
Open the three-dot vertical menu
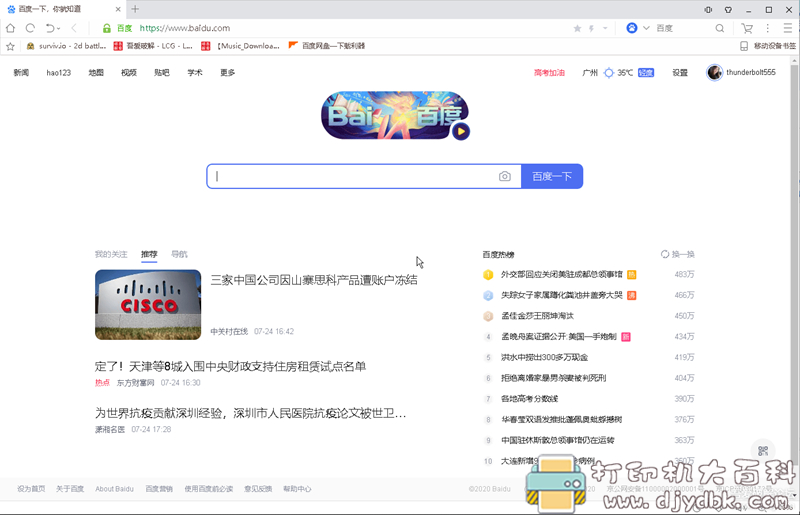point(767,28)
